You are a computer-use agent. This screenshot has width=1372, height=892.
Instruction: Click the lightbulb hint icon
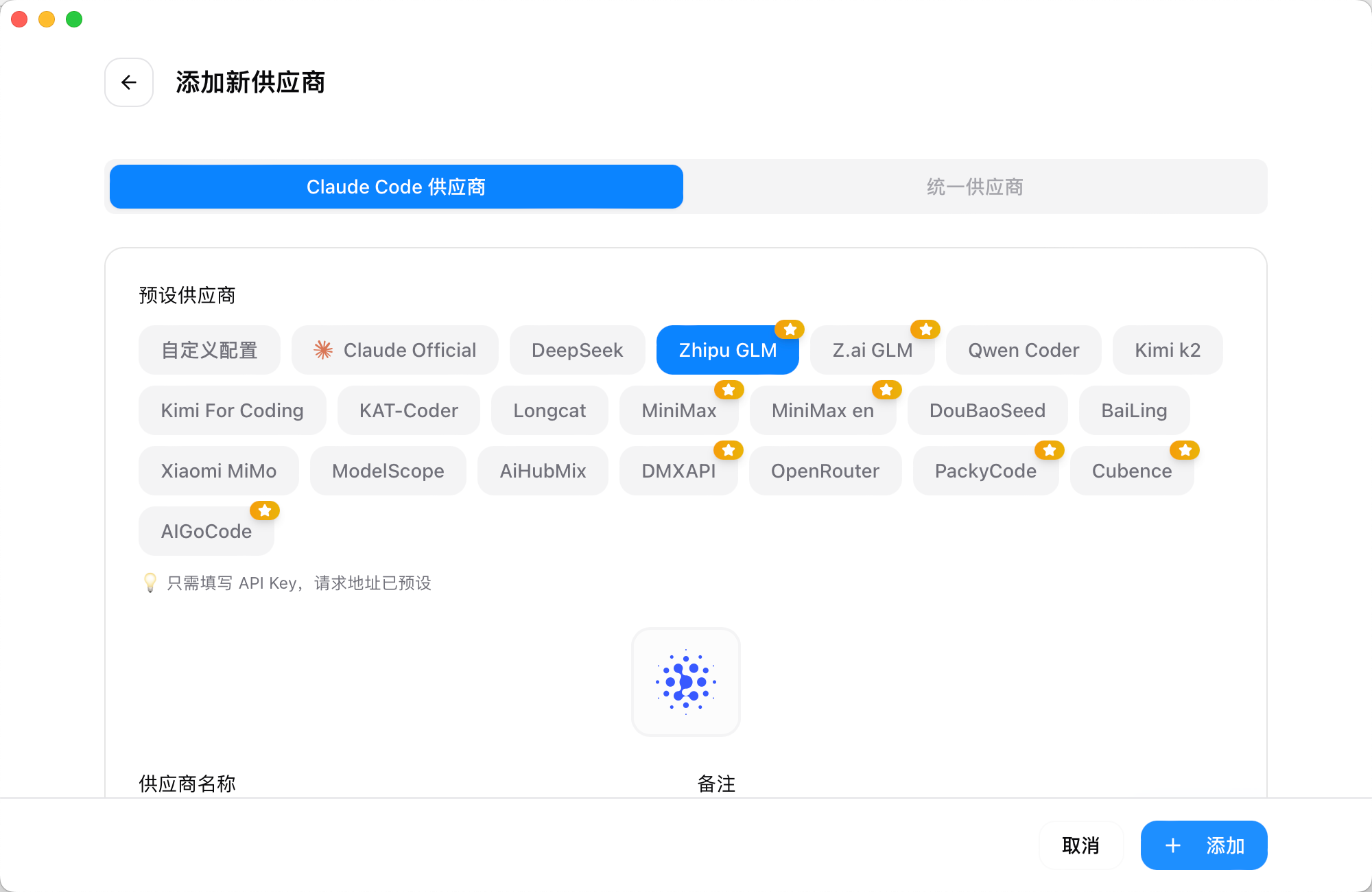pos(150,583)
